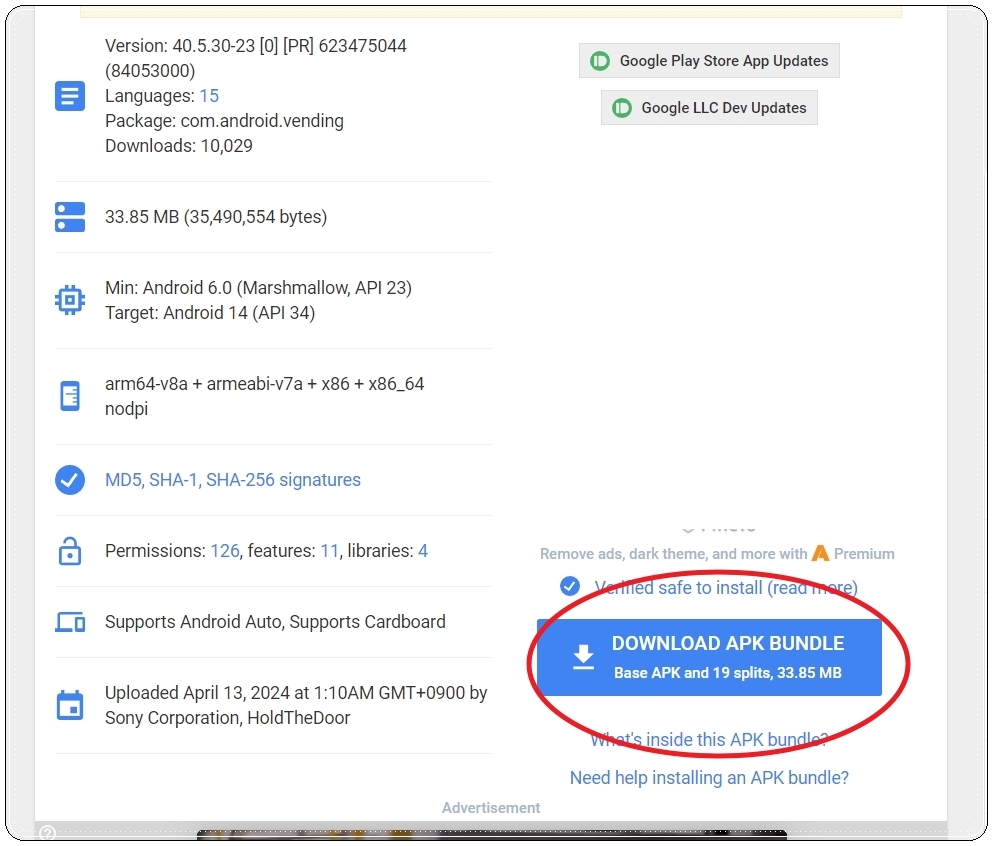Click the verified checkmark icon beside safe to install
Screen dimensions: 993x846
(x=570, y=586)
